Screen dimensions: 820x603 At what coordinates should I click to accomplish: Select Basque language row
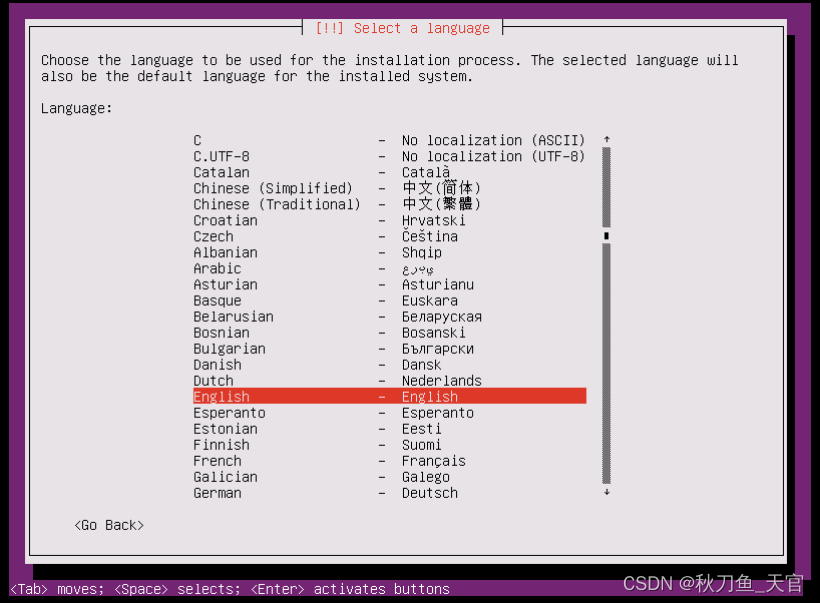pyautogui.click(x=390, y=301)
